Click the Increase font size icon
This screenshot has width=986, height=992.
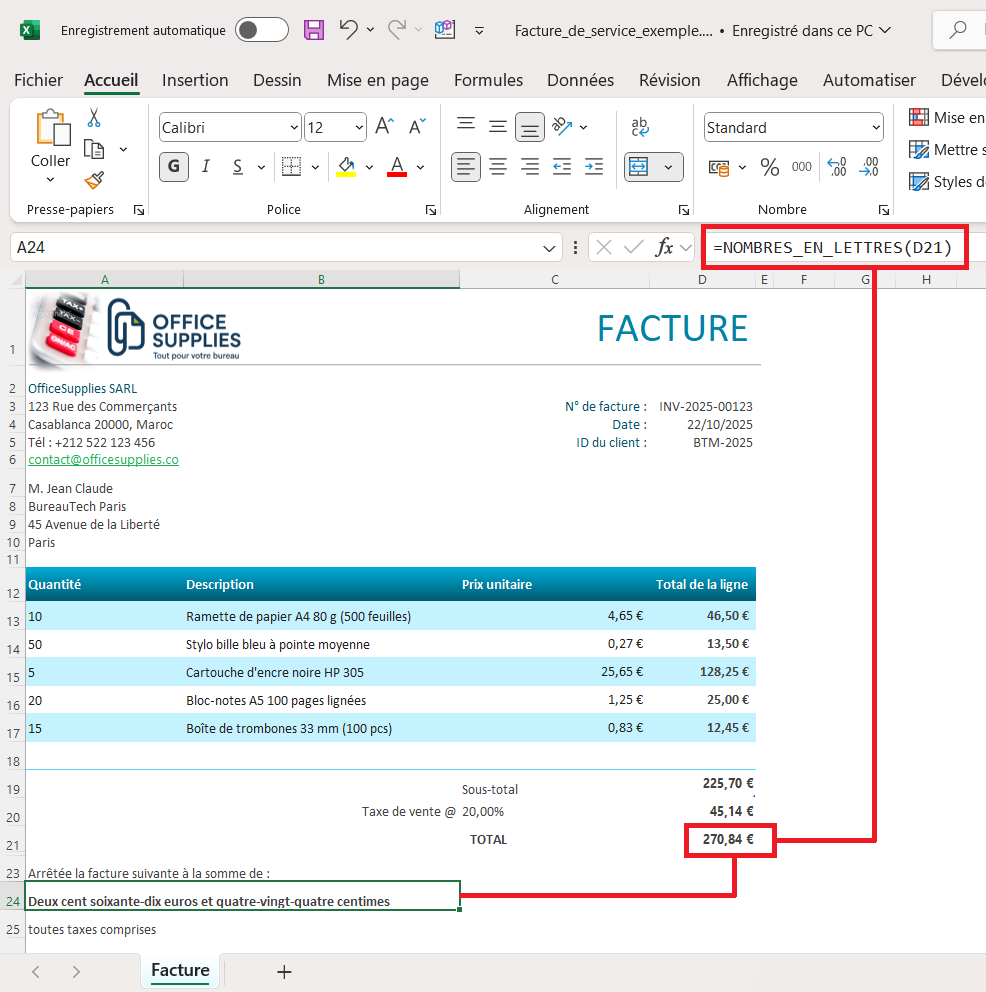coord(384,127)
